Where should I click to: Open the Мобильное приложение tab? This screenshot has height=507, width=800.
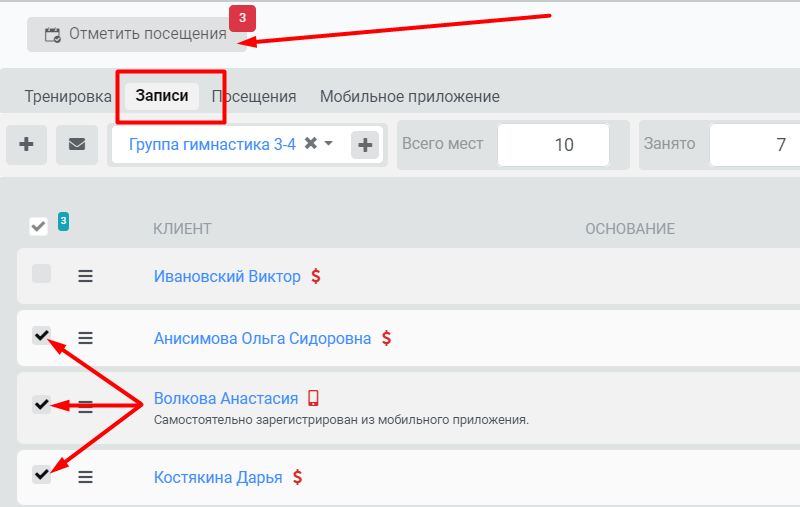pyautogui.click(x=410, y=96)
